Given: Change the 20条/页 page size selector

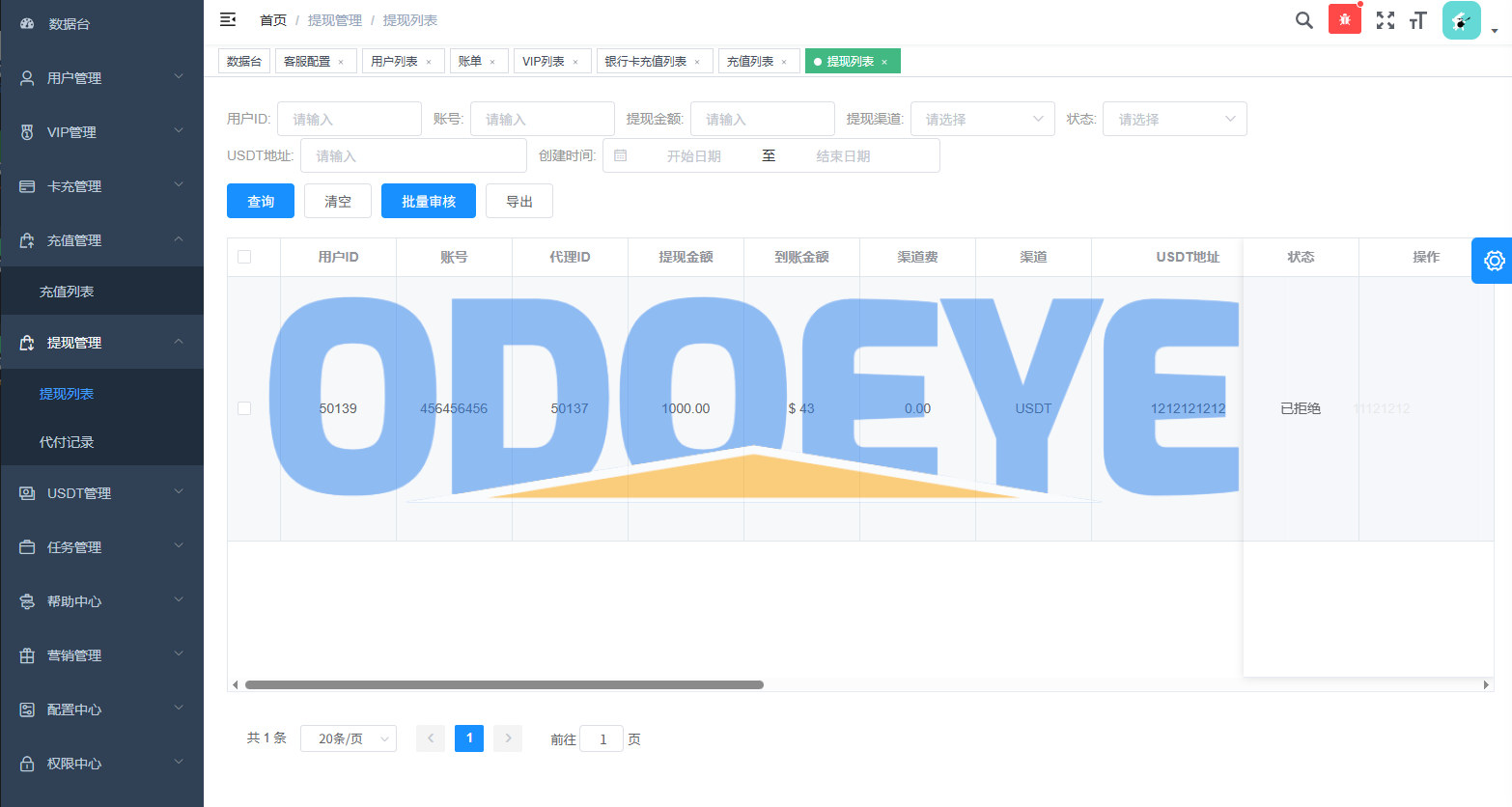Looking at the screenshot, I should [348, 738].
